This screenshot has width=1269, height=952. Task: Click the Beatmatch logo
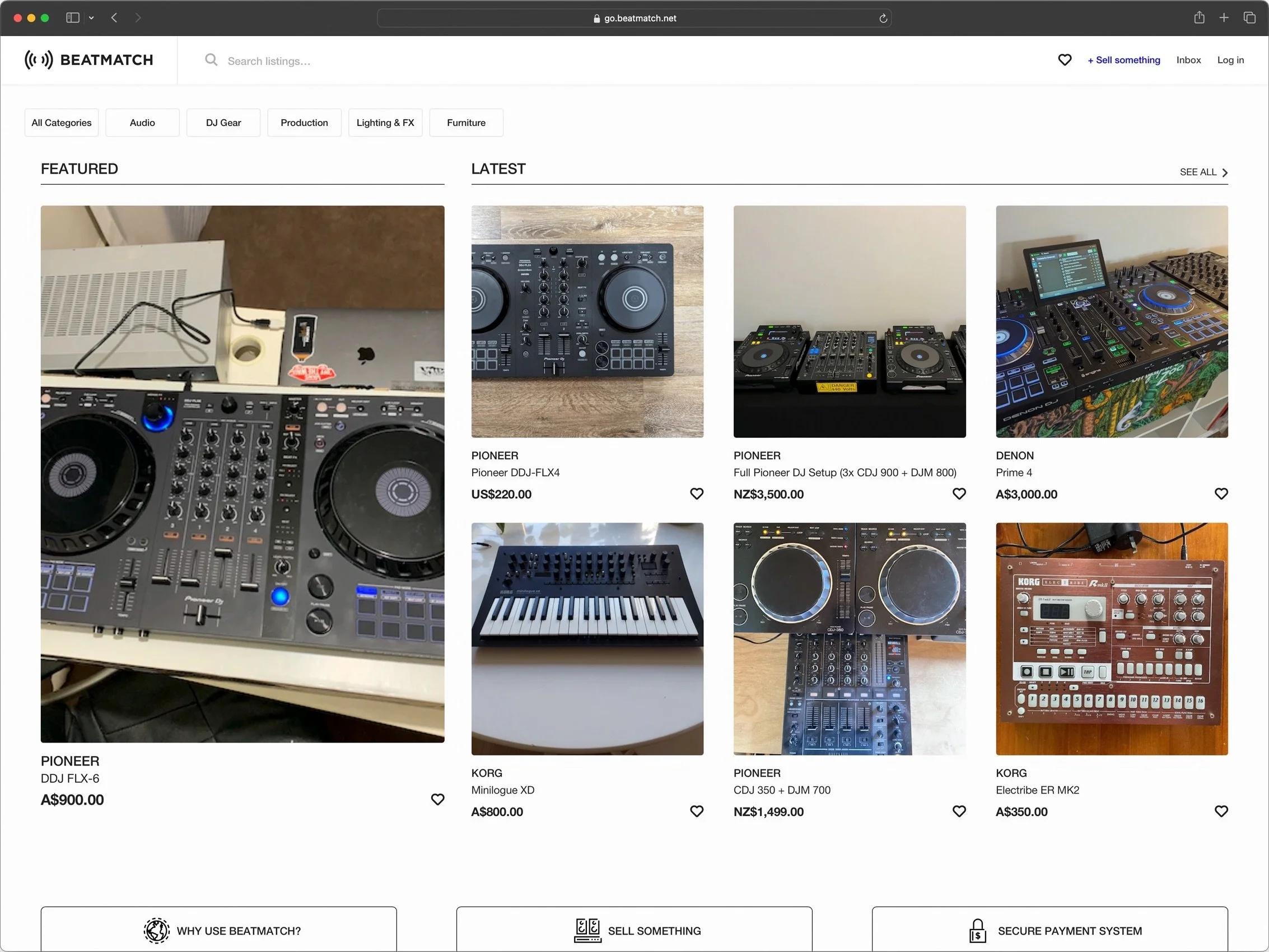(89, 60)
